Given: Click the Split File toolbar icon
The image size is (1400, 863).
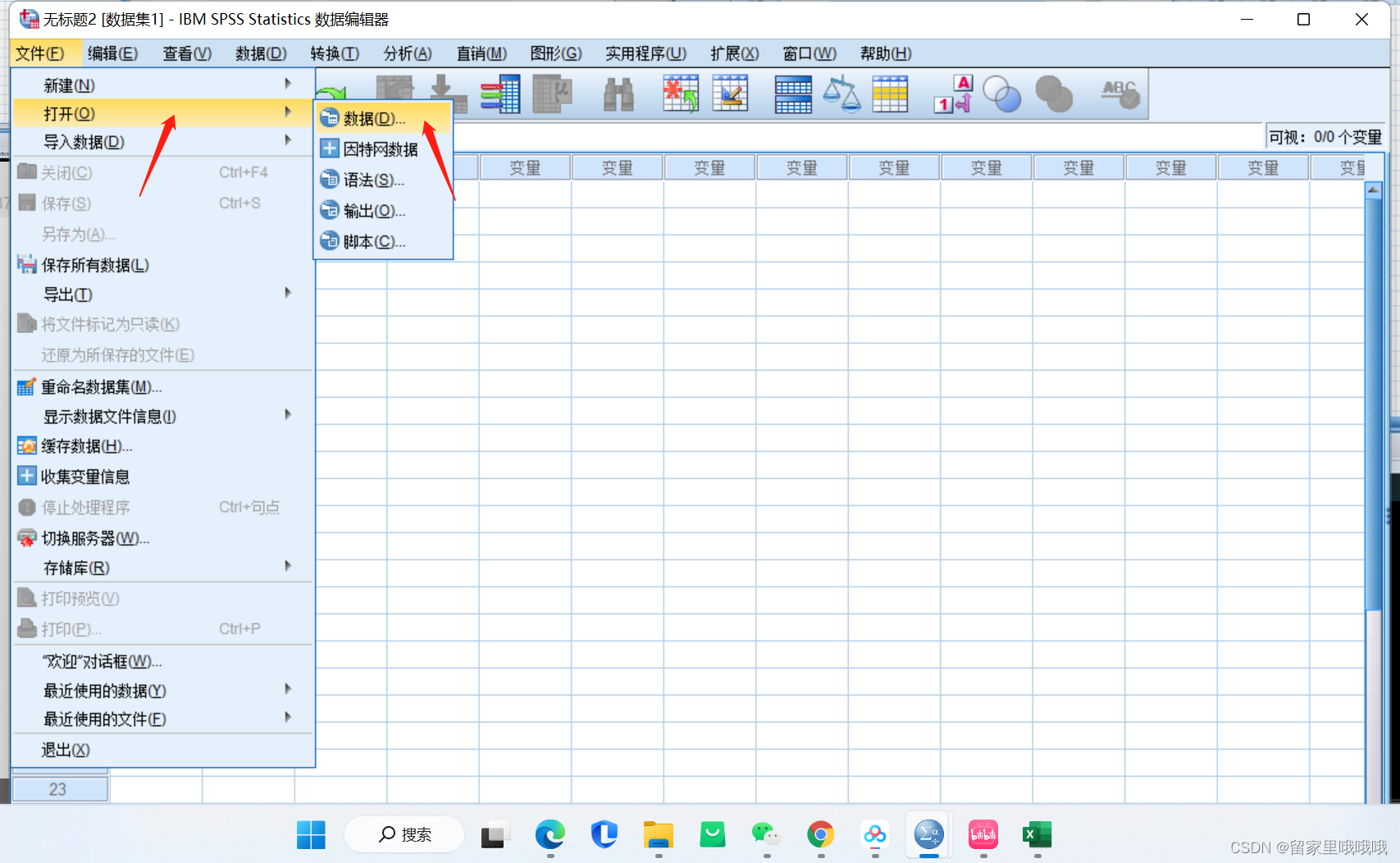Looking at the screenshot, I should [793, 94].
